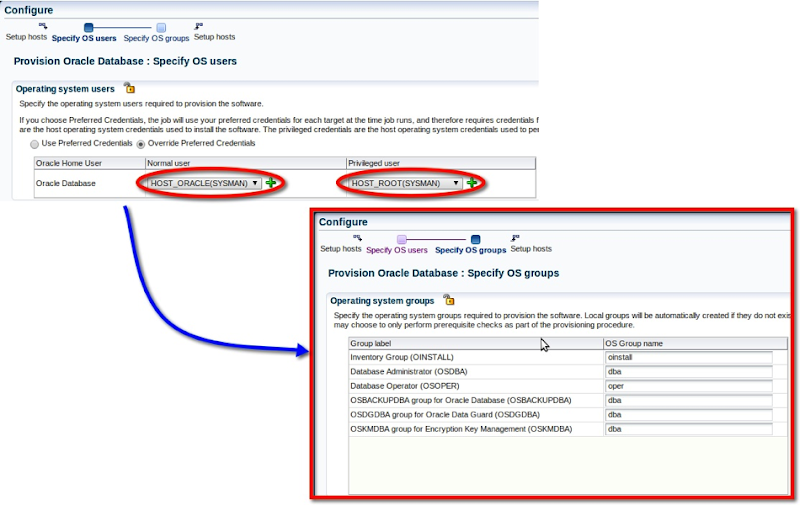Click OSBACKUPDBA group name field
The image size is (800, 505).
[x=689, y=400]
